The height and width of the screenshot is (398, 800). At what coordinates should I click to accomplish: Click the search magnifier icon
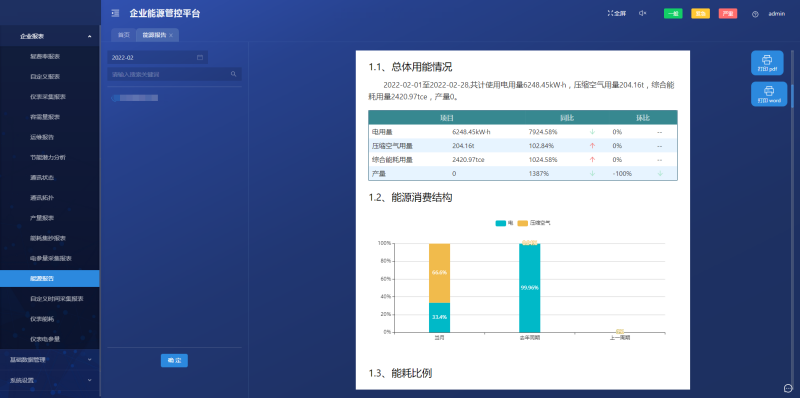[x=234, y=74]
